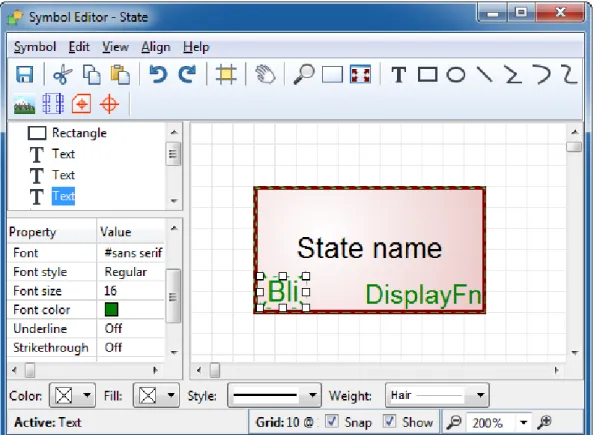This screenshot has width=594, height=435.
Task: Click the Undo arrow icon
Action: 158,74
